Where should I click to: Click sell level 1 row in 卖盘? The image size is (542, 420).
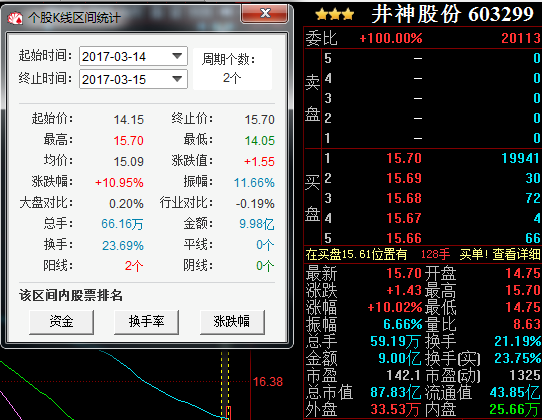point(432,139)
